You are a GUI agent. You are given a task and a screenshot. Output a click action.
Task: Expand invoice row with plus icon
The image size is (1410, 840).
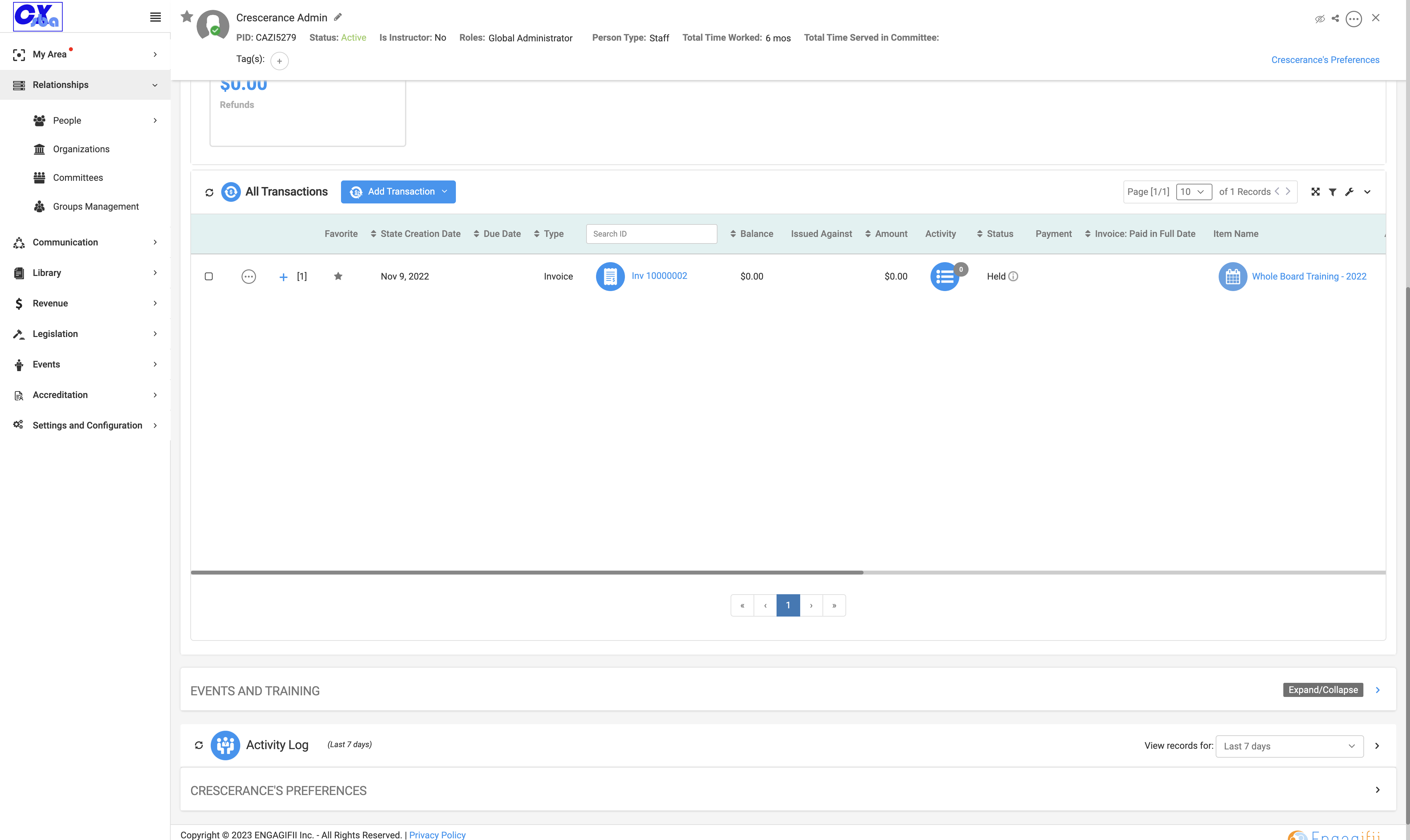coord(284,277)
